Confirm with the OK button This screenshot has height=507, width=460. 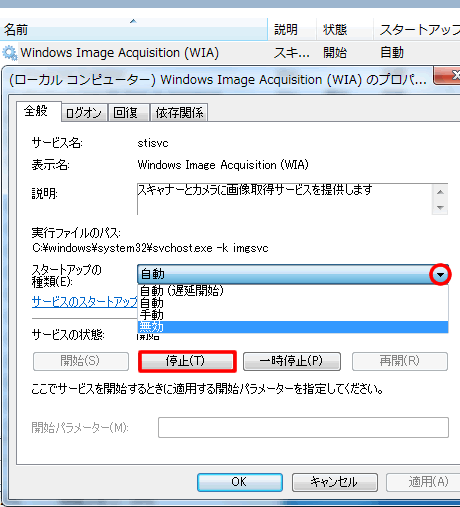(240, 482)
